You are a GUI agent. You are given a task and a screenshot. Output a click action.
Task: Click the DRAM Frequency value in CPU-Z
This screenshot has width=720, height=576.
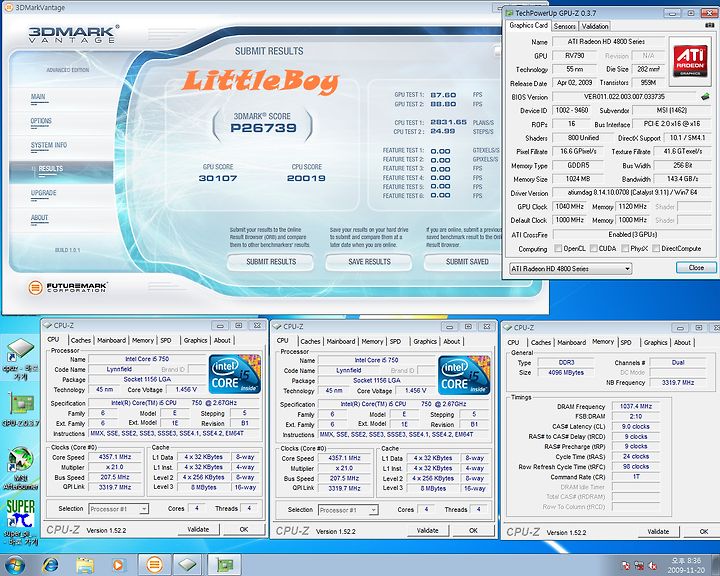pos(636,406)
